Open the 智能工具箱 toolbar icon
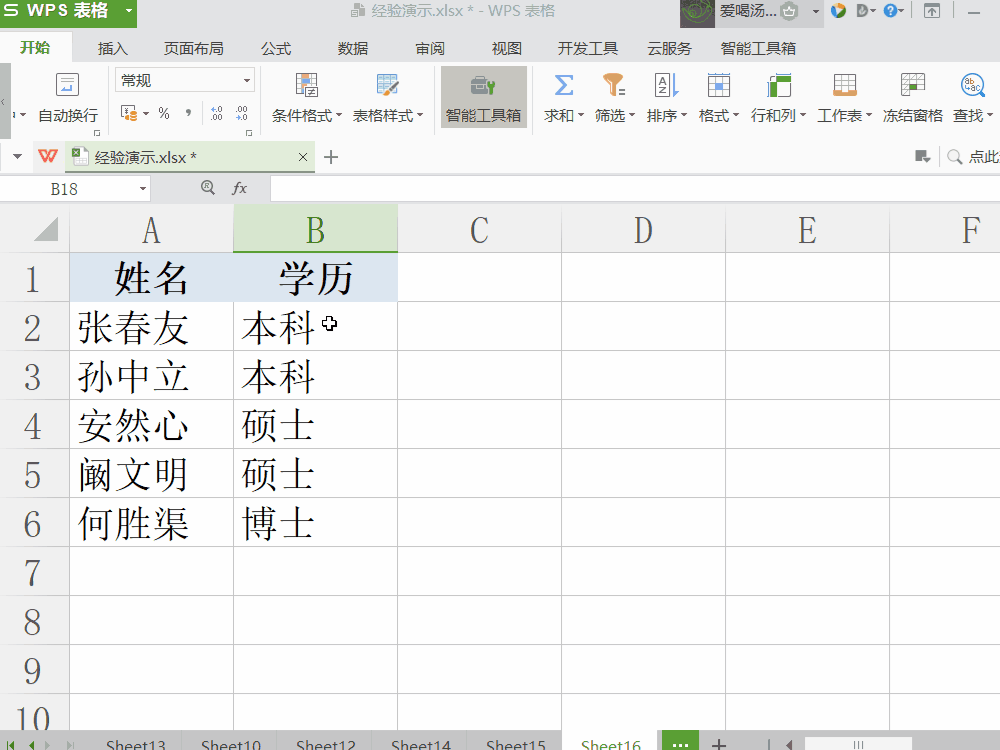The image size is (1000, 750). click(x=483, y=97)
